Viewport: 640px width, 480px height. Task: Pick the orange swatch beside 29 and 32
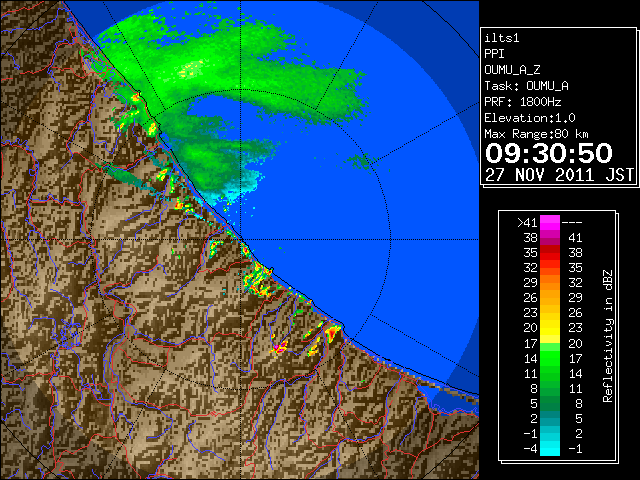coord(550,283)
